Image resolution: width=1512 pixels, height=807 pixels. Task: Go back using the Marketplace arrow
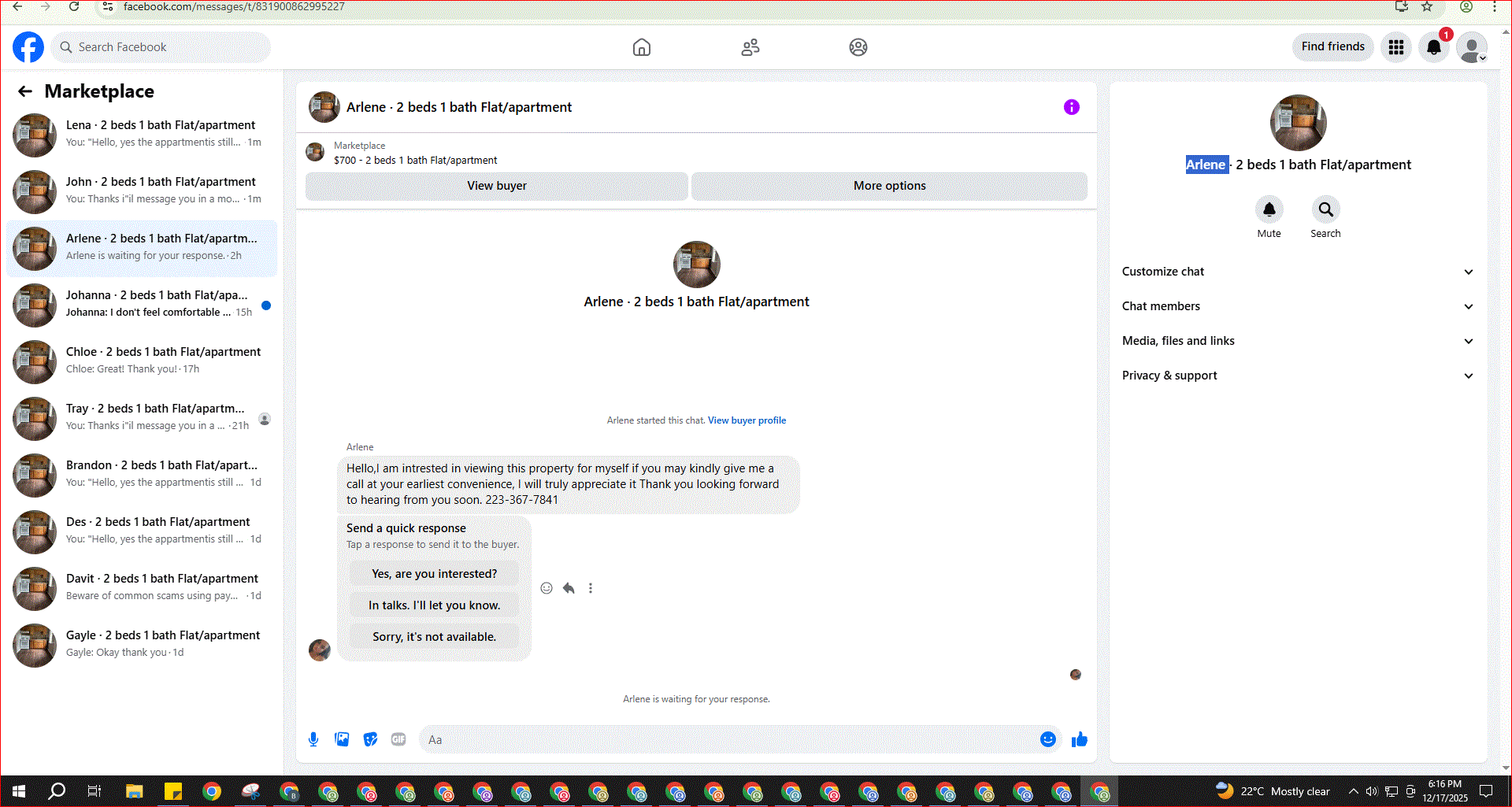point(25,91)
